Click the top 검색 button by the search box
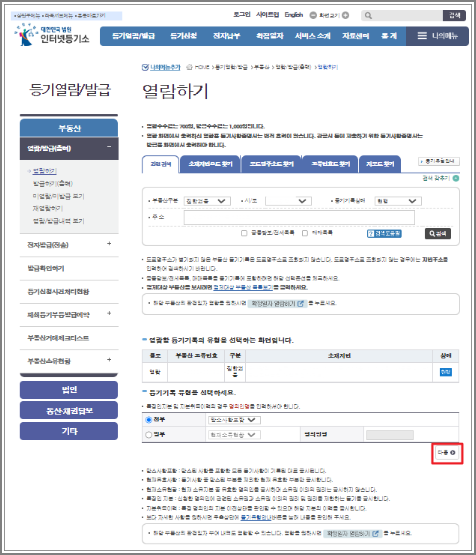Screen dimensions: 476x555 (454, 16)
